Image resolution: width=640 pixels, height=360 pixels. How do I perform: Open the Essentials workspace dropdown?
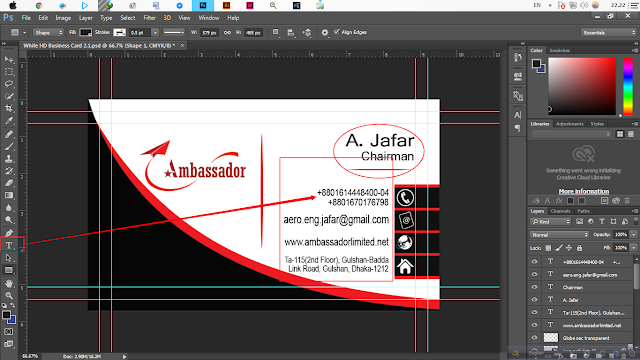coord(609,33)
